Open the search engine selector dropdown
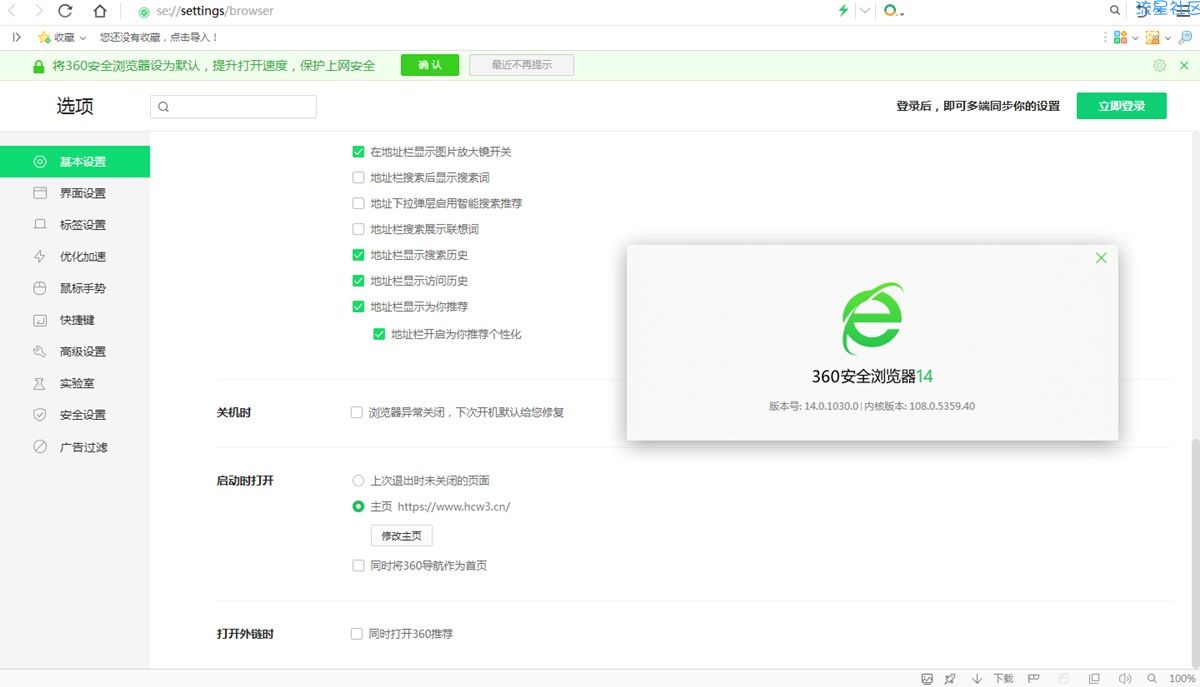 point(894,11)
